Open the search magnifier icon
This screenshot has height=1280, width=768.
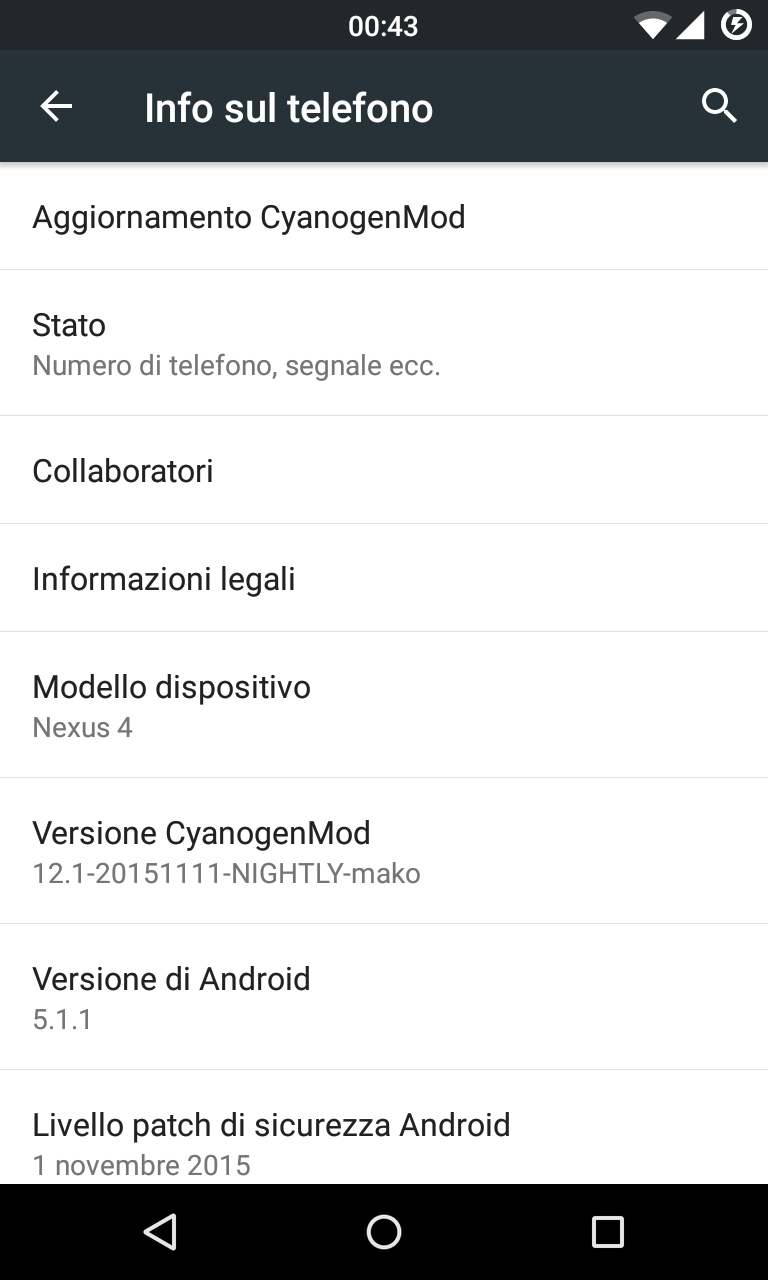(719, 106)
